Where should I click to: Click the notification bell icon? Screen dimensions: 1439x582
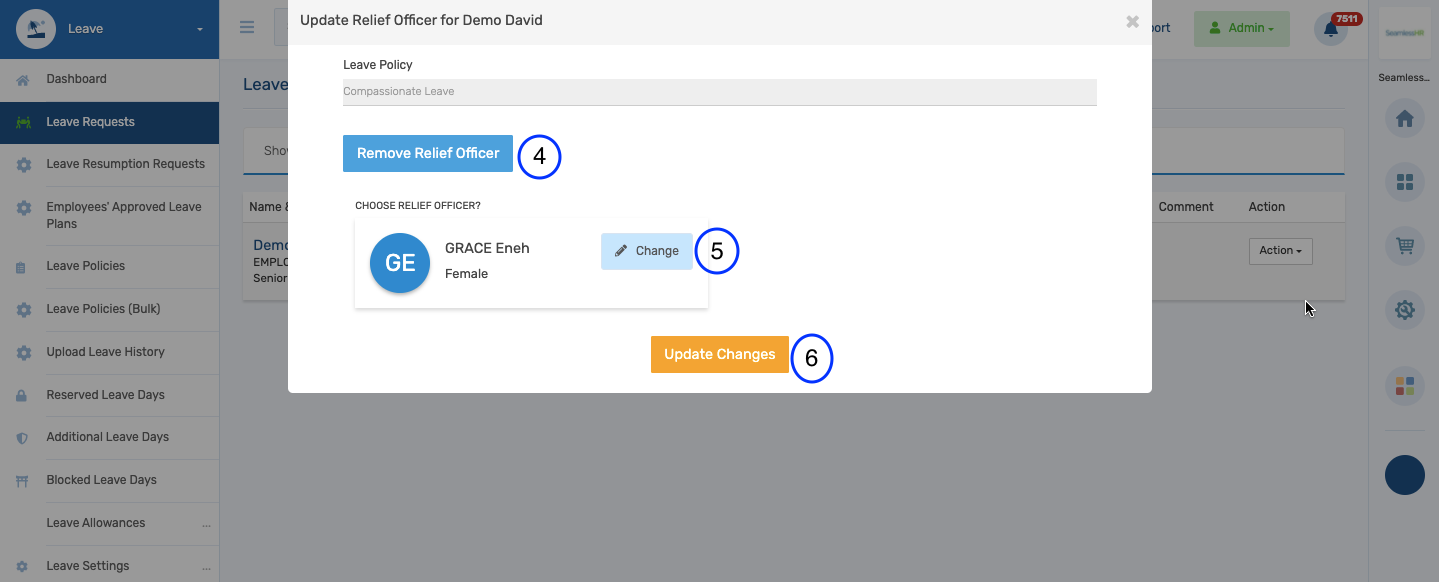point(1331,29)
